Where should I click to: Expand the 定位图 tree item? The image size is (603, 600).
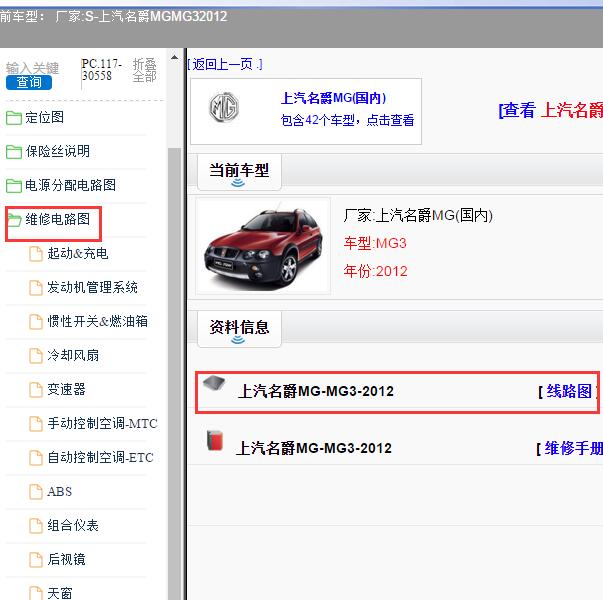(x=45, y=117)
